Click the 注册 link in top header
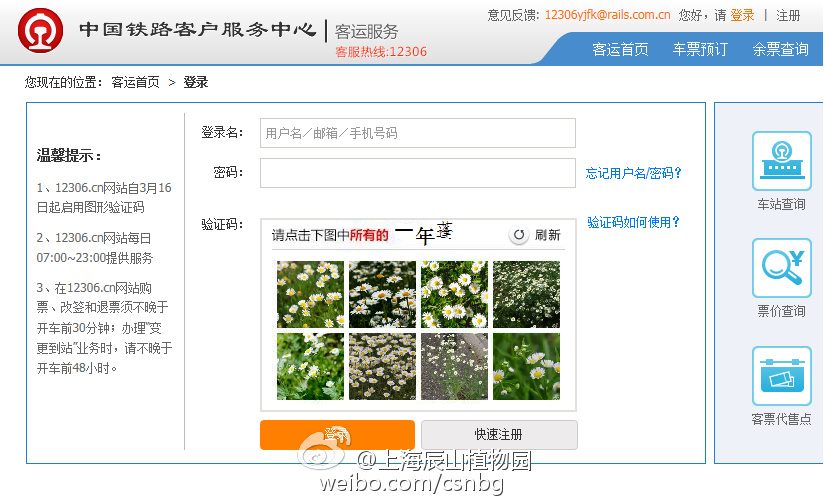Viewport: 824px width, 503px height. (x=788, y=15)
